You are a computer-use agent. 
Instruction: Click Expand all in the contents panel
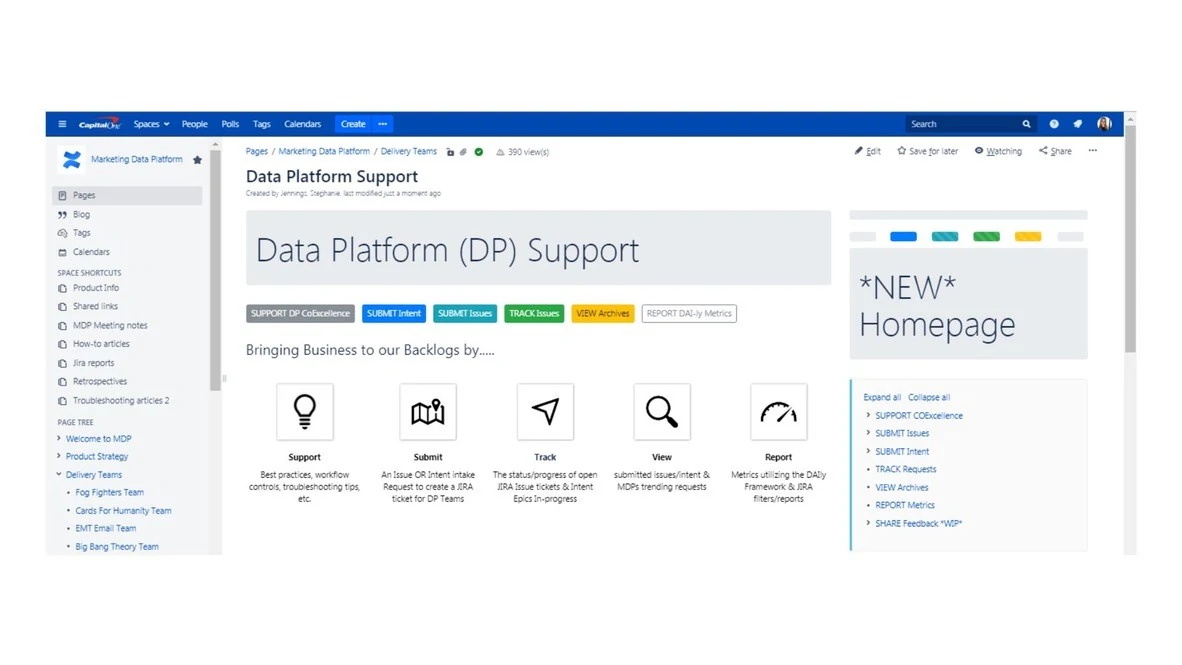click(882, 397)
